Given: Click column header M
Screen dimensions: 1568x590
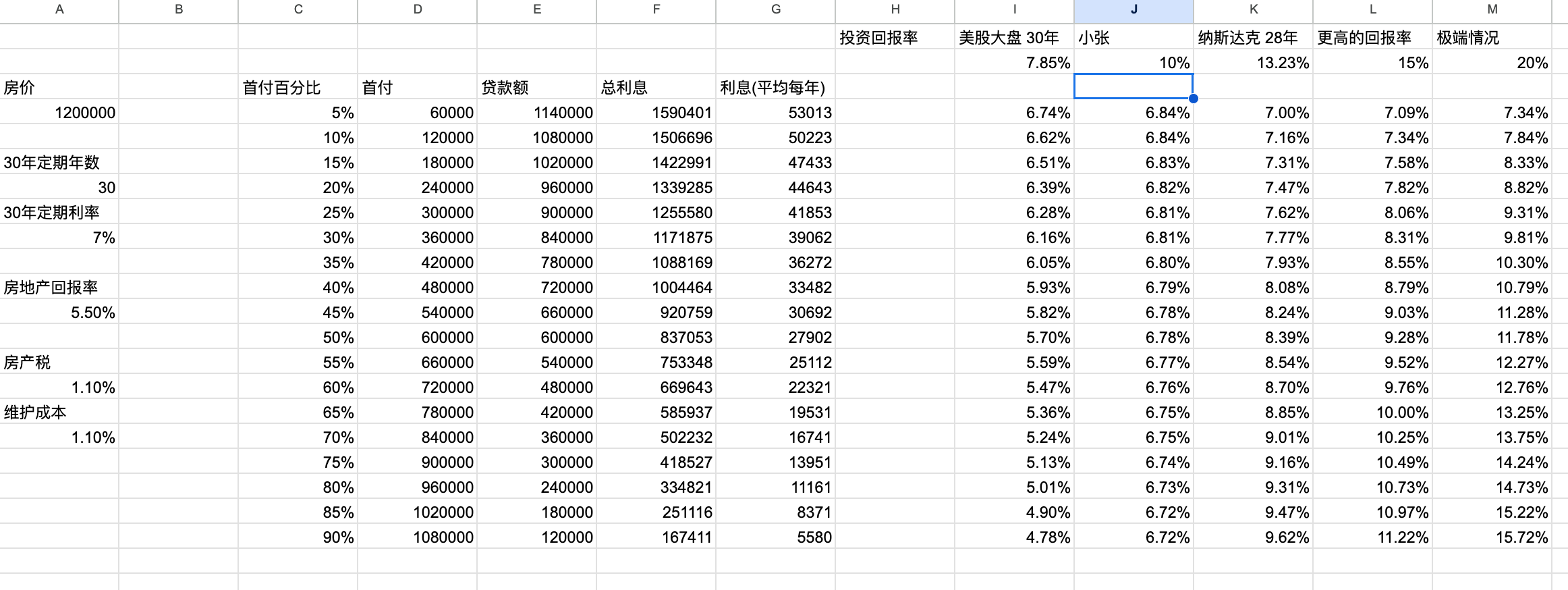Looking at the screenshot, I should (x=1492, y=9).
